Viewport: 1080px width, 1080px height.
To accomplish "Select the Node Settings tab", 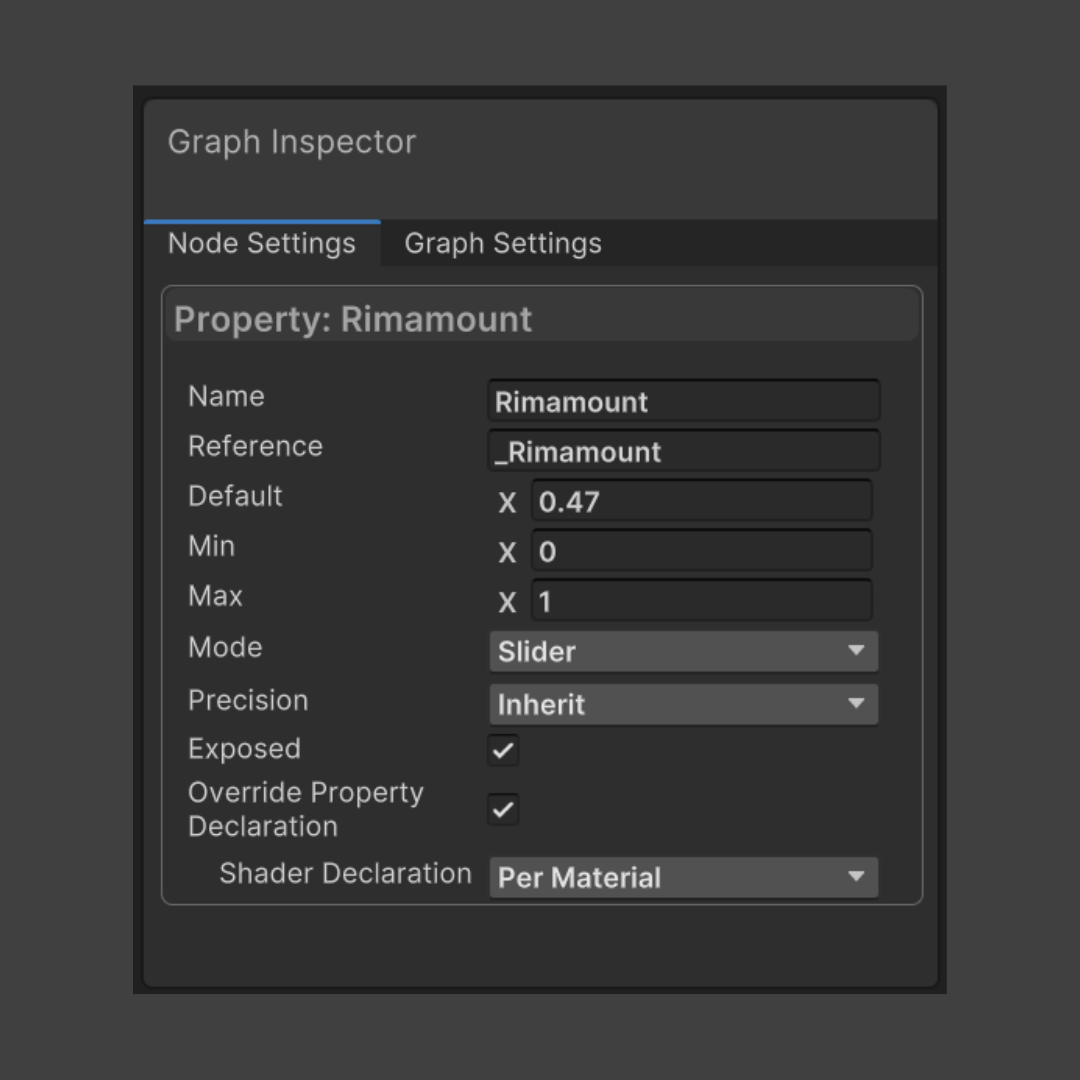I will pyautogui.click(x=262, y=243).
